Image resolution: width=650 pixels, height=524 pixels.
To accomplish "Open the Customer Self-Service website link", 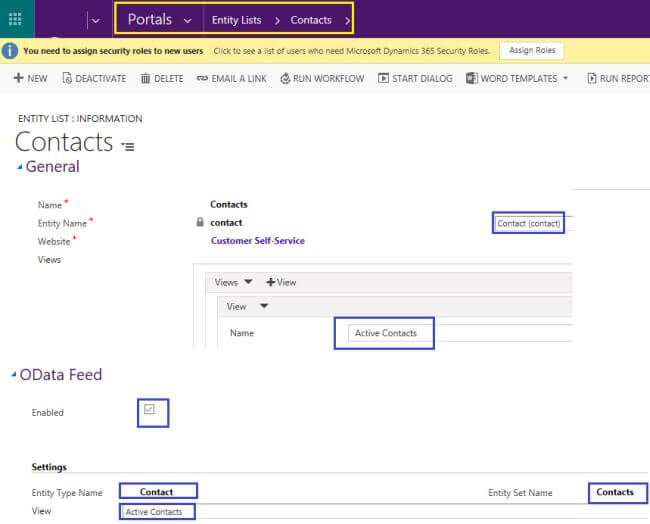I will click(x=258, y=240).
